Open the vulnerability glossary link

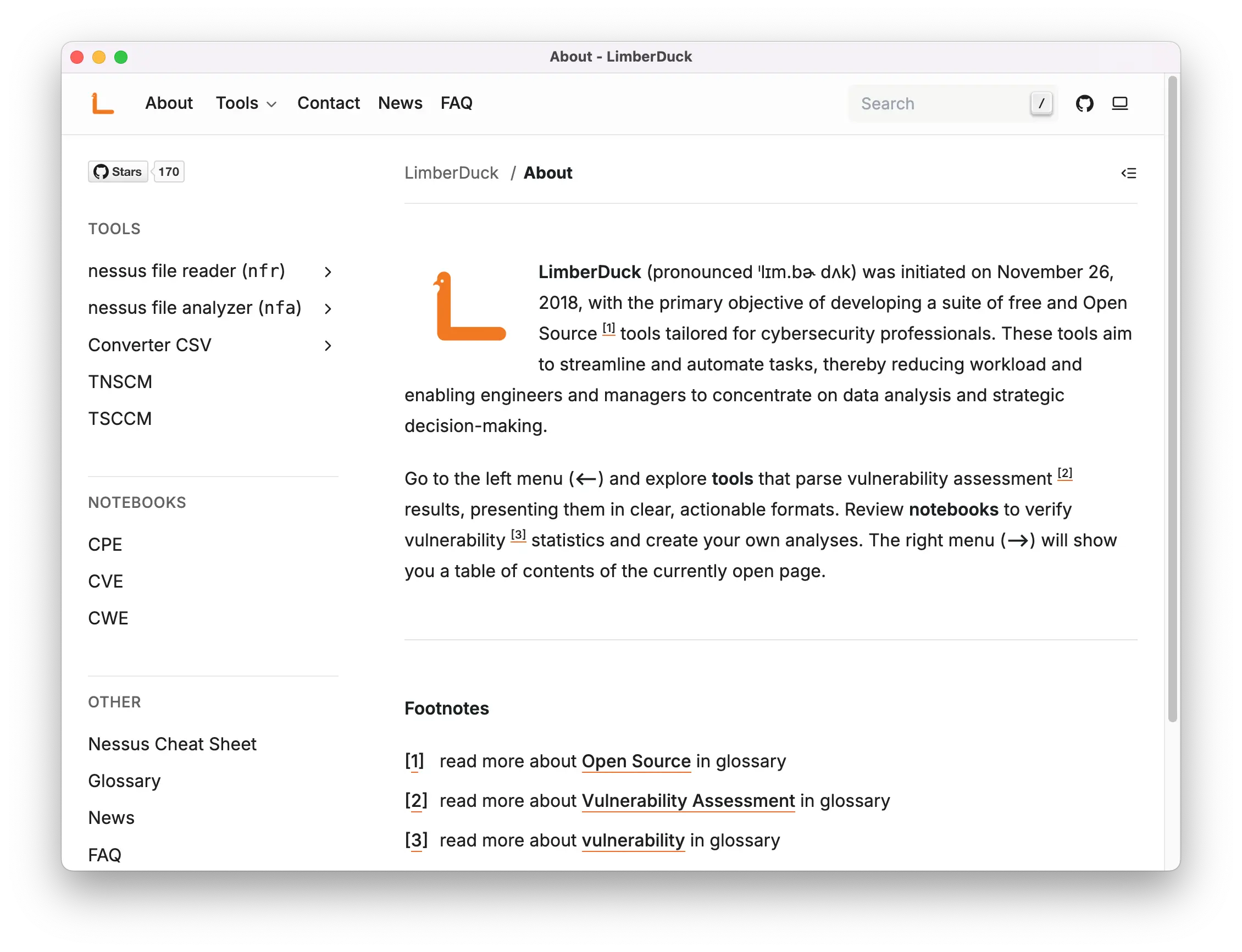pos(633,840)
